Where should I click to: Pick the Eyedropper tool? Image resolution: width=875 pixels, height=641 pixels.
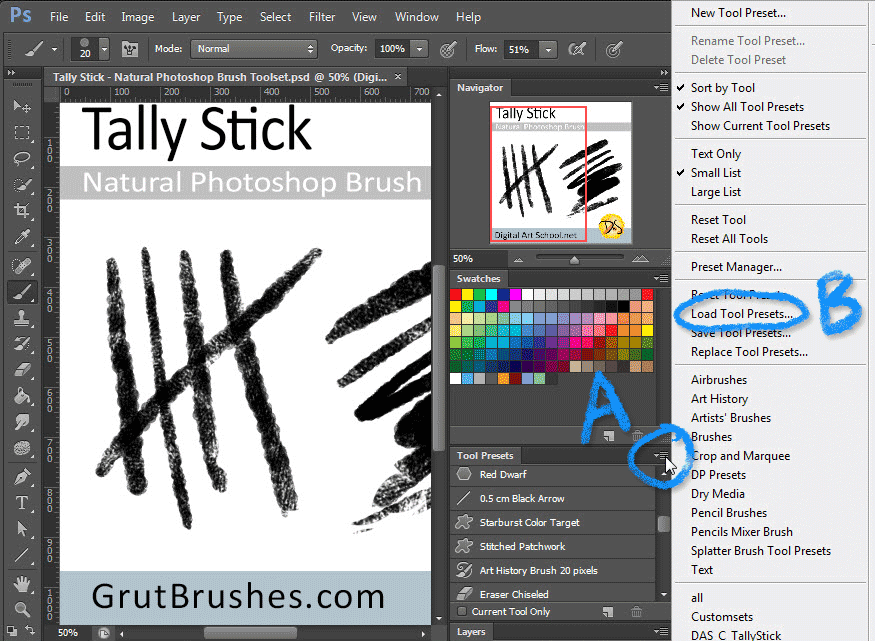click(x=21, y=238)
